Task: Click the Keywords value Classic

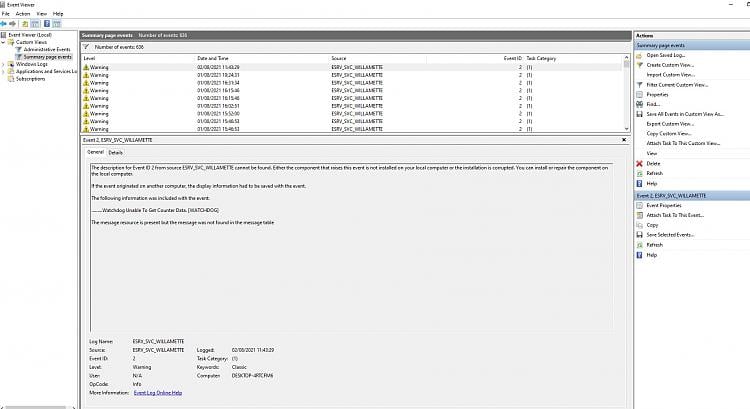Action: click(239, 367)
